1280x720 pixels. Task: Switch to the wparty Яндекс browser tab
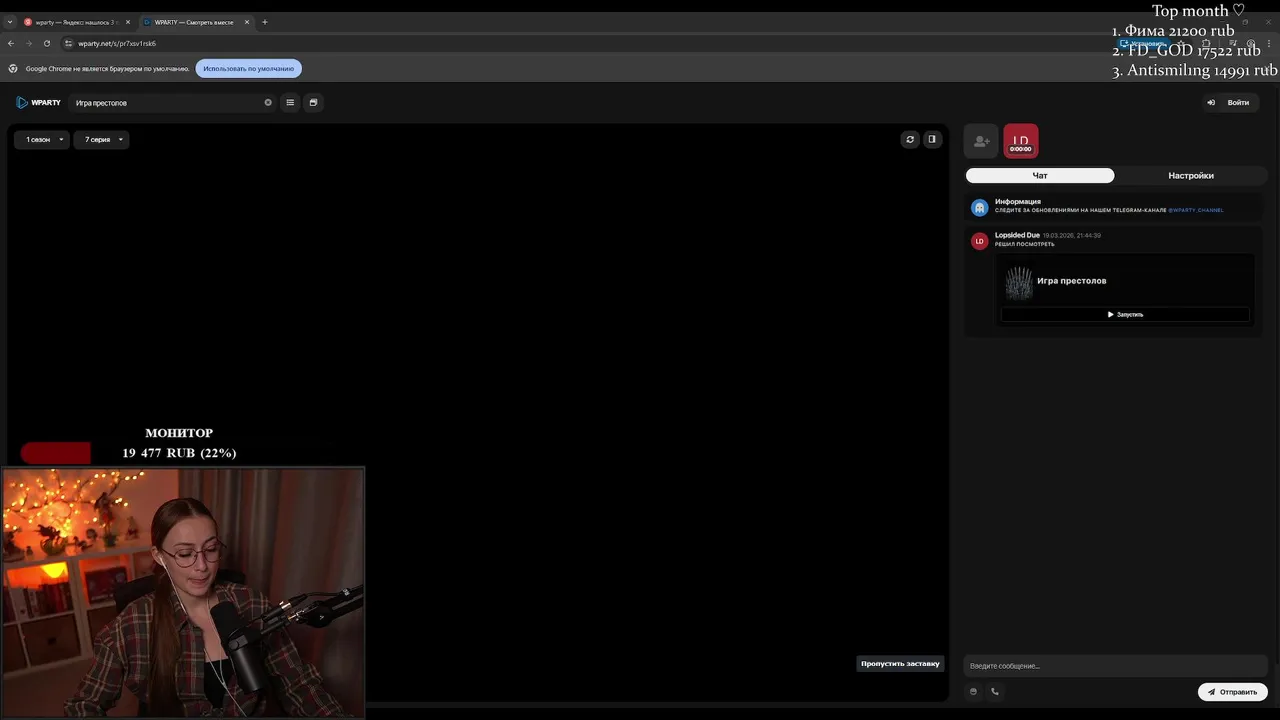77,22
